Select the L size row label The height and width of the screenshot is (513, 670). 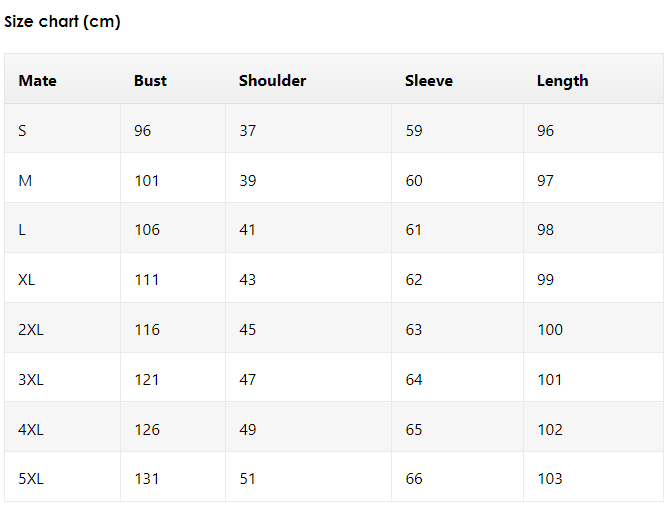(22, 230)
